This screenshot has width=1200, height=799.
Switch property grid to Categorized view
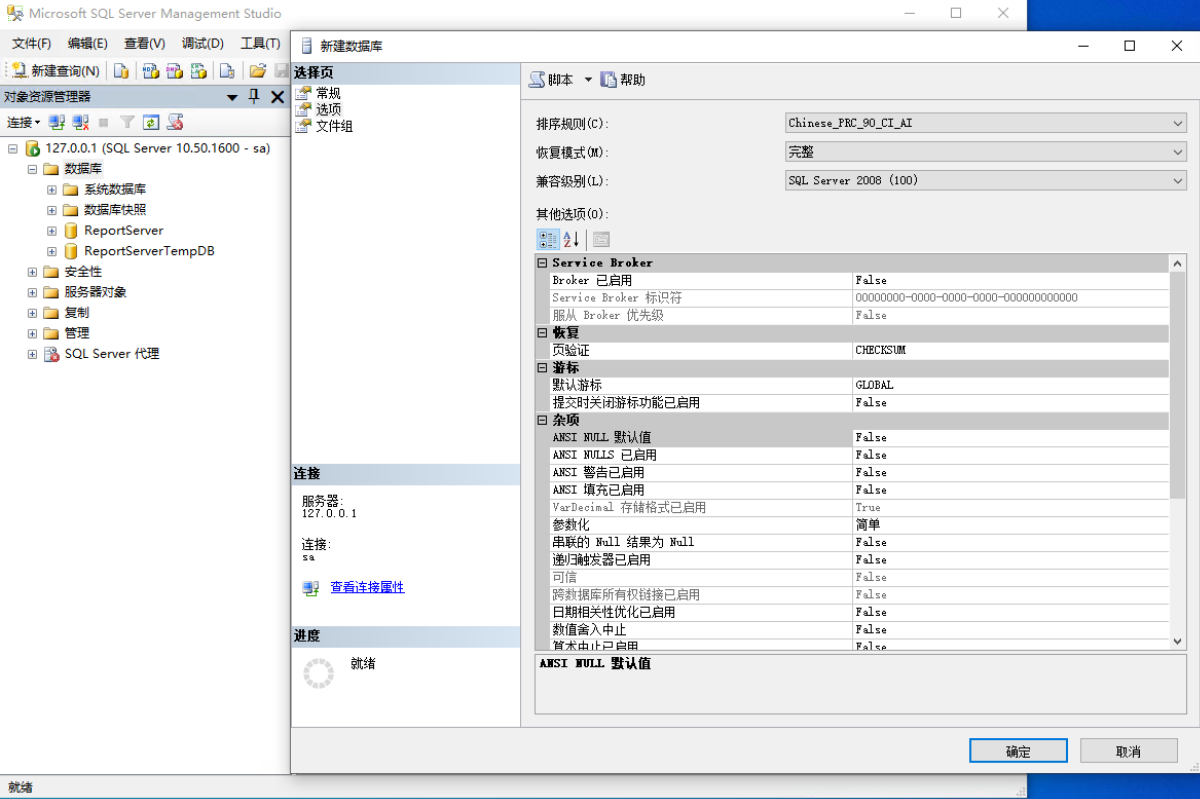click(x=547, y=239)
